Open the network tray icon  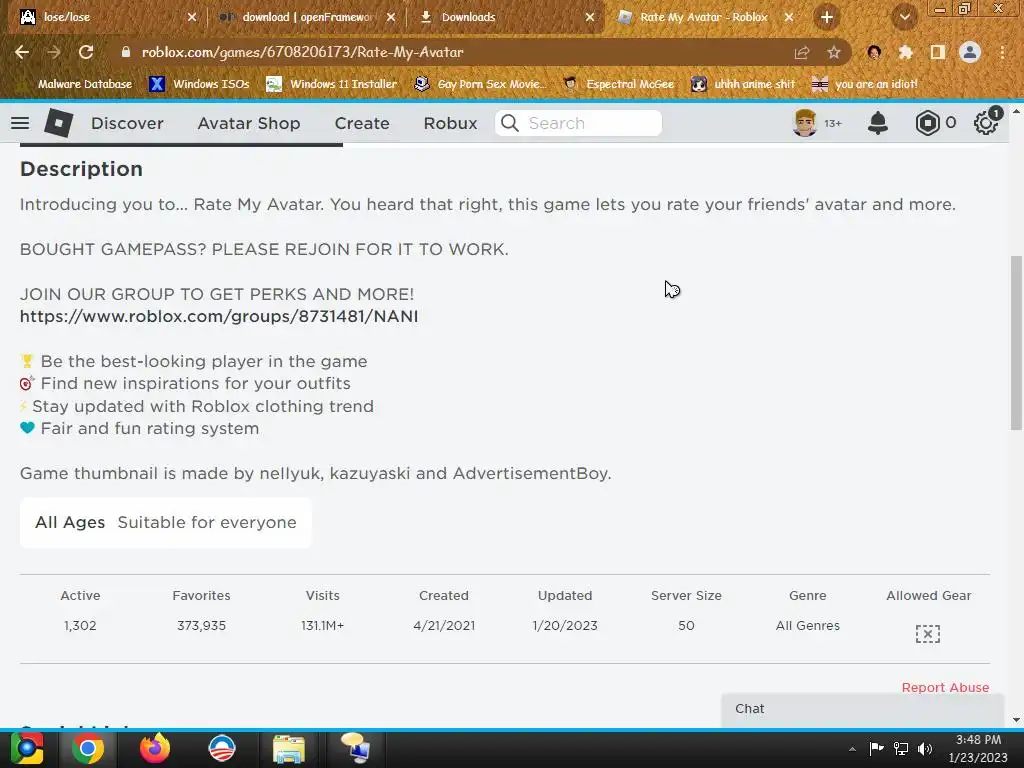[901, 748]
